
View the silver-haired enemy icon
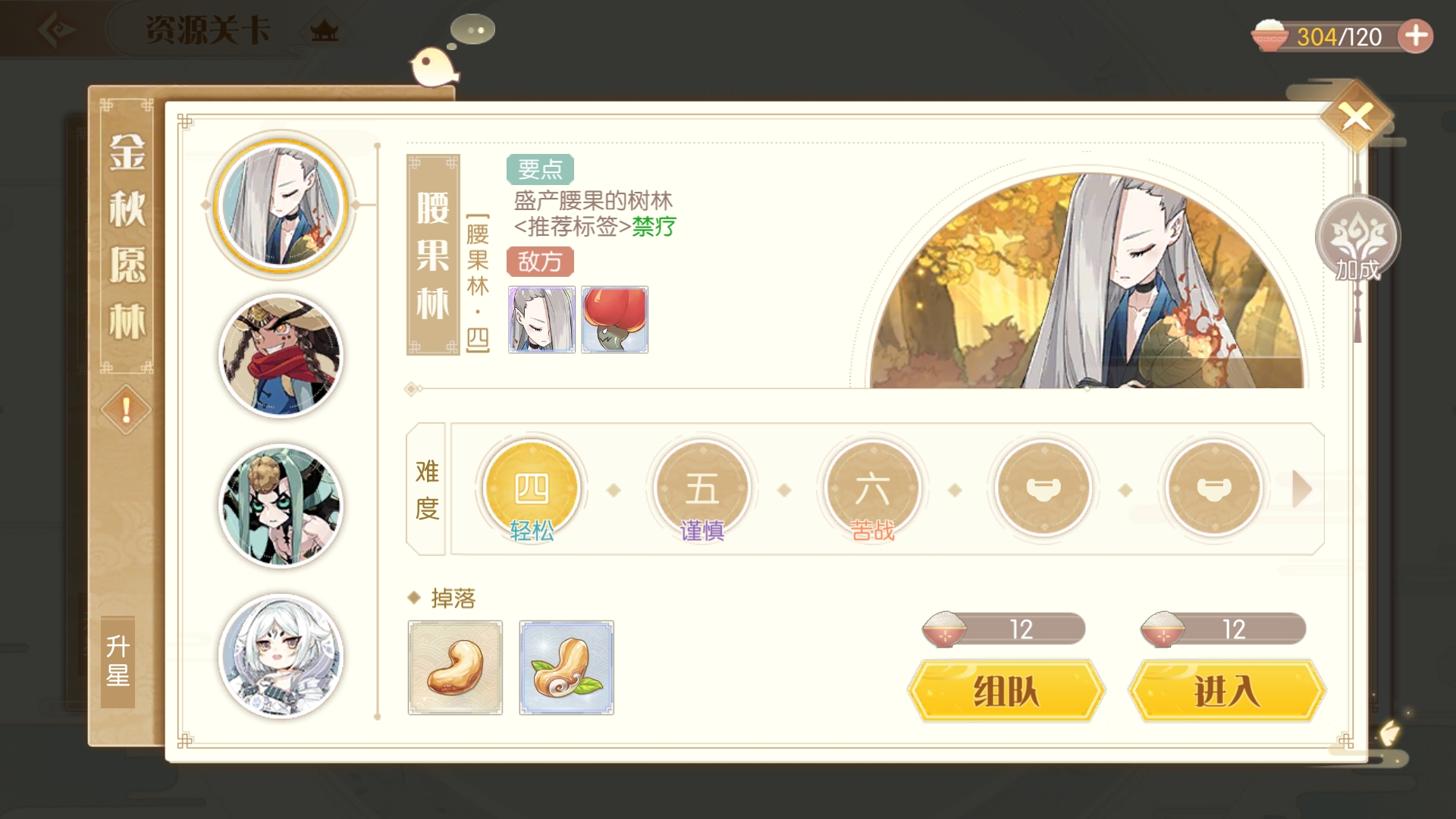(x=541, y=319)
